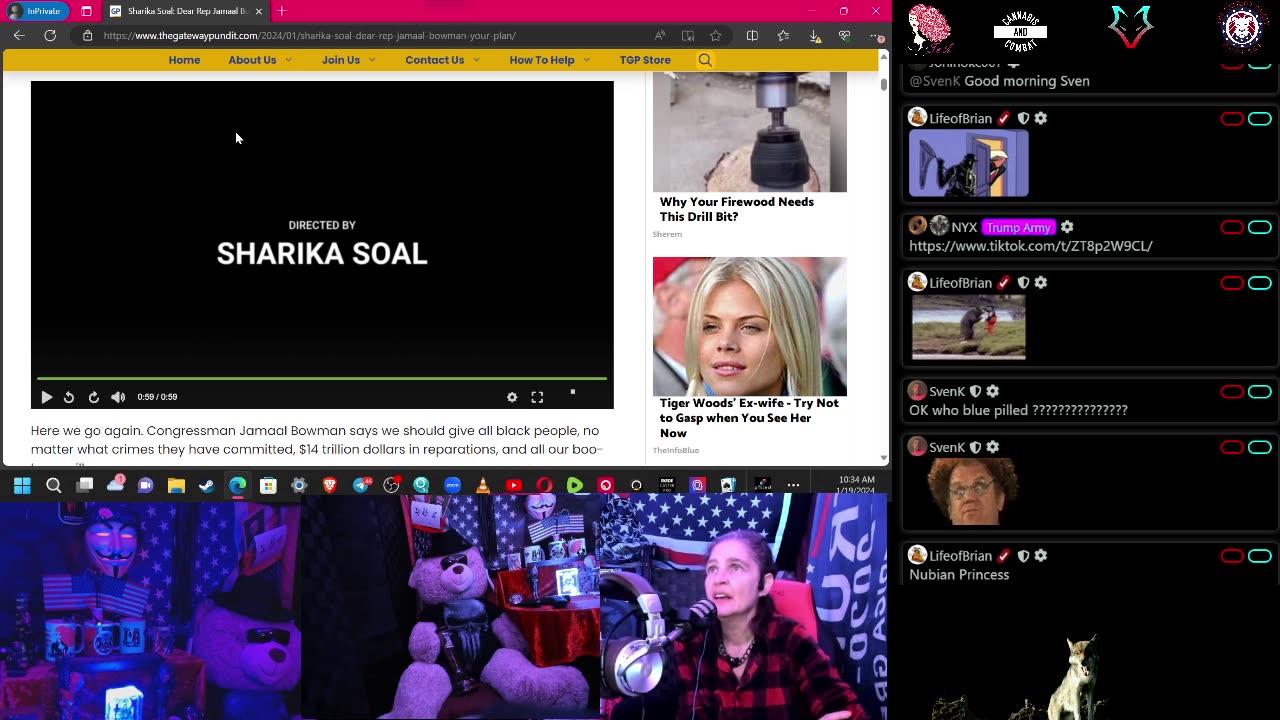Open Steam from the taskbar

[x=207, y=486]
